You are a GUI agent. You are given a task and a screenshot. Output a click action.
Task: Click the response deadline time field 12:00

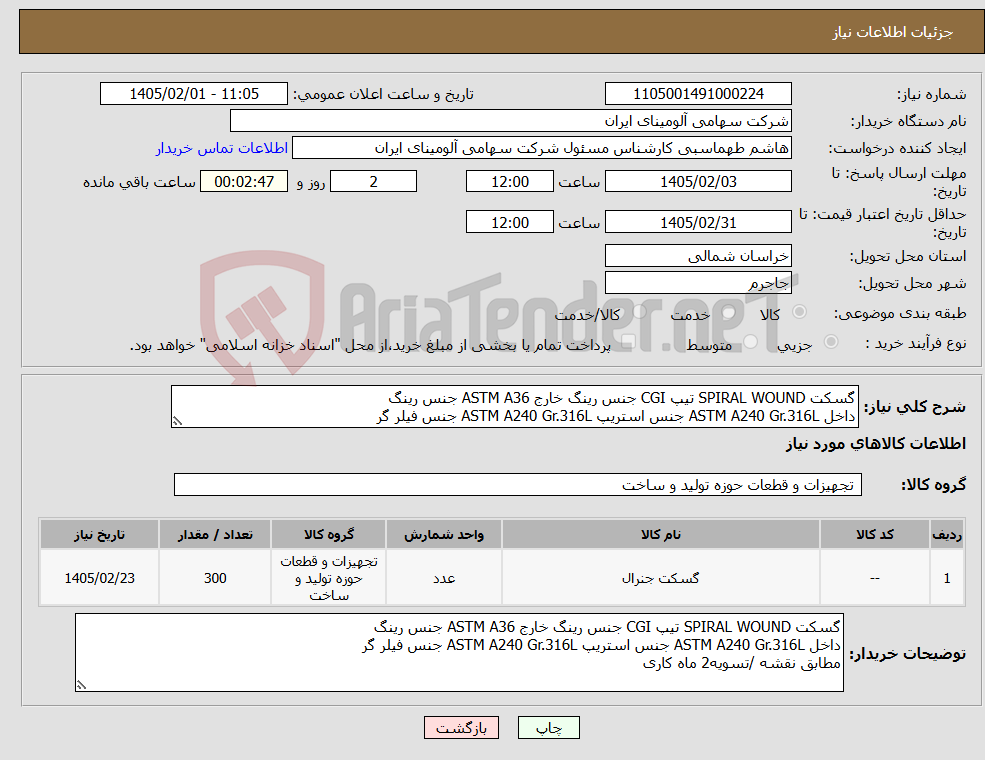(x=509, y=182)
